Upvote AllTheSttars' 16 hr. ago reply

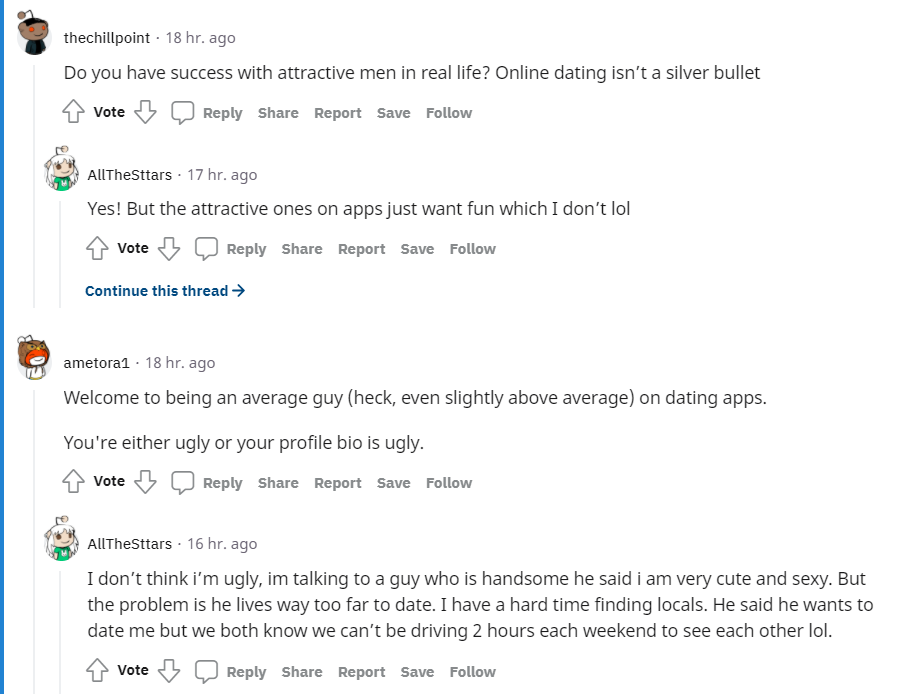coord(97,671)
